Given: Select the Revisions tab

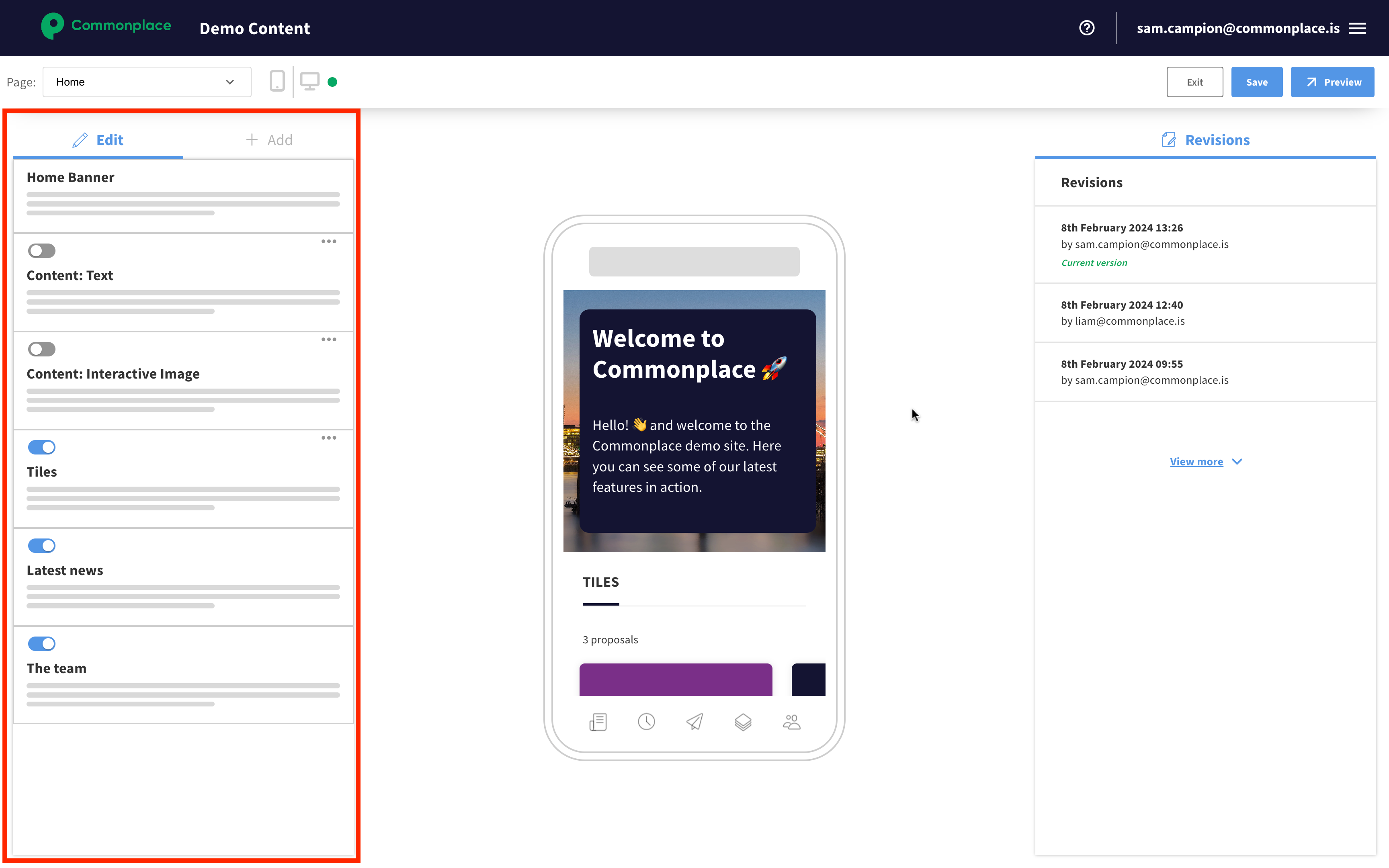Looking at the screenshot, I should click(x=1205, y=140).
